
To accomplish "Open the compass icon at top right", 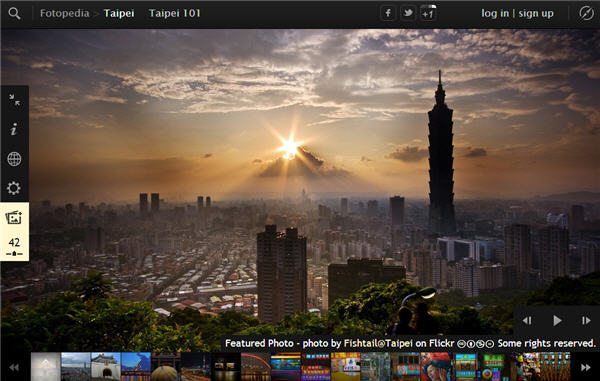I will [586, 13].
